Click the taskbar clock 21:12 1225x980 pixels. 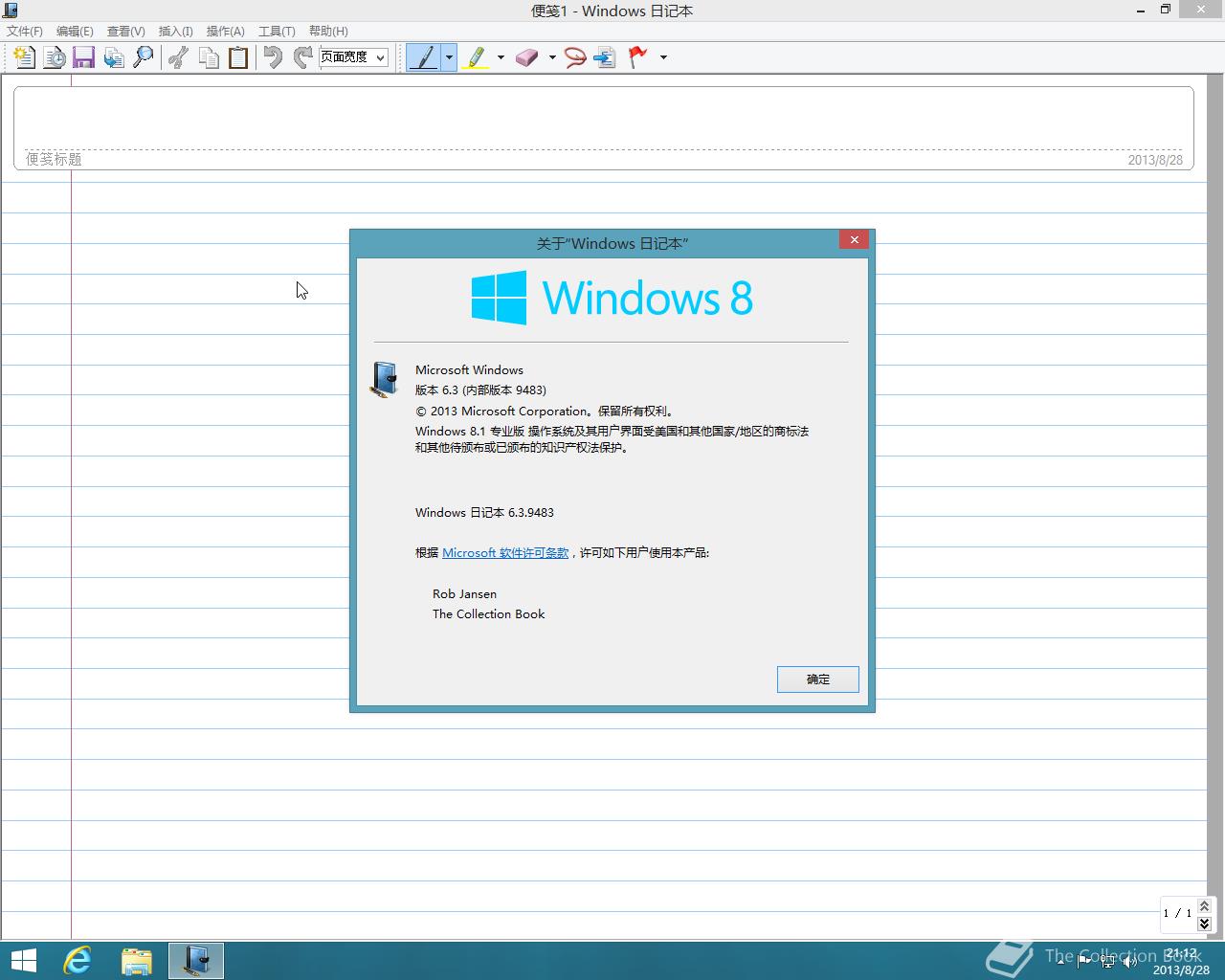pyautogui.click(x=1181, y=954)
